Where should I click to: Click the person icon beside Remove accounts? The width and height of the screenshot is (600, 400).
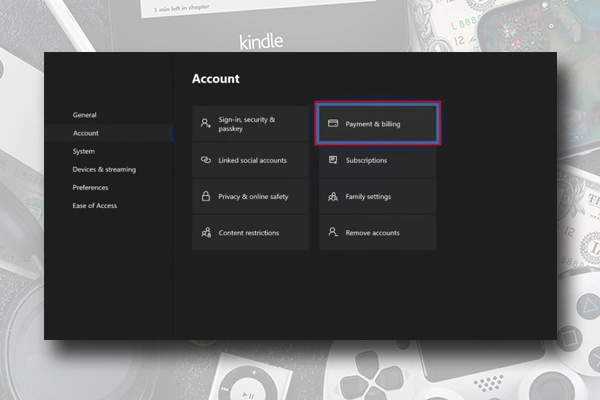(x=333, y=232)
